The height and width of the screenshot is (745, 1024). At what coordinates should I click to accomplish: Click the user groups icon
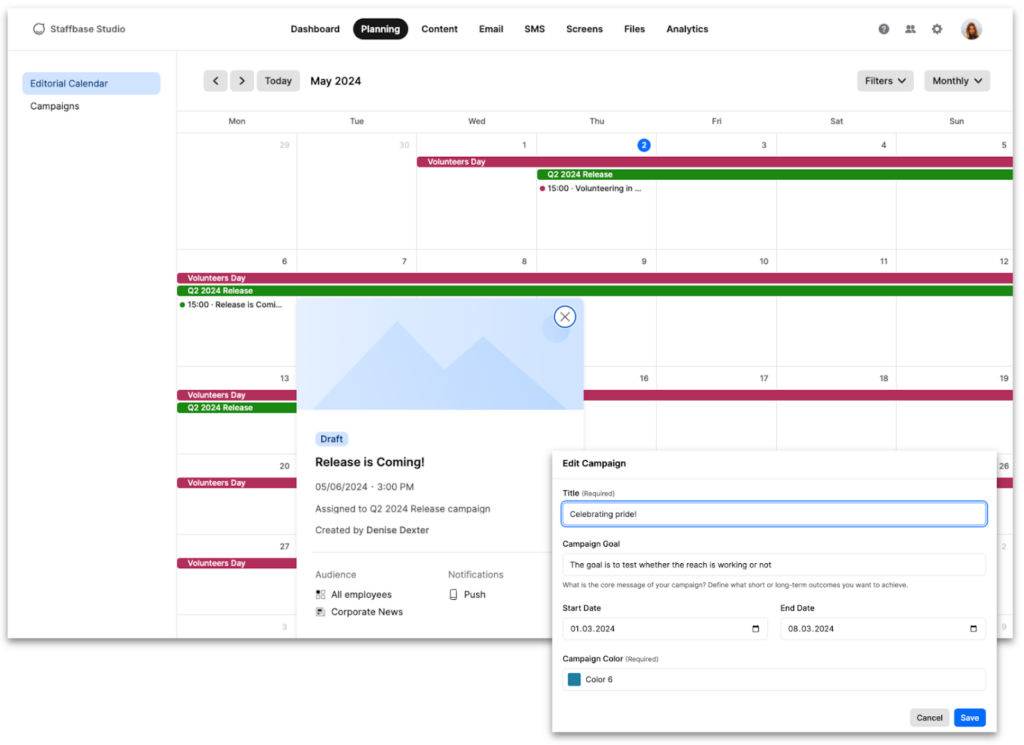coord(910,29)
